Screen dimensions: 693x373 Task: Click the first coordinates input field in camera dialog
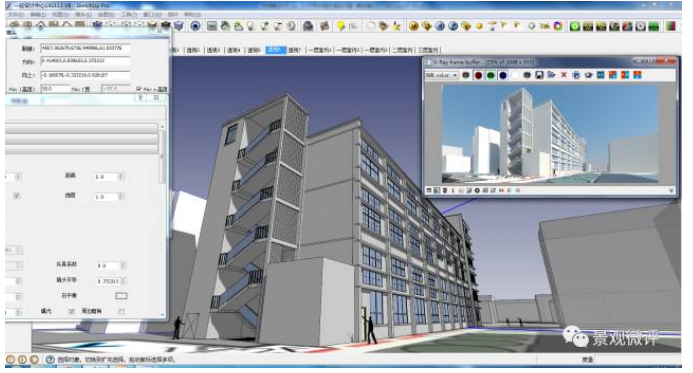(x=85, y=48)
